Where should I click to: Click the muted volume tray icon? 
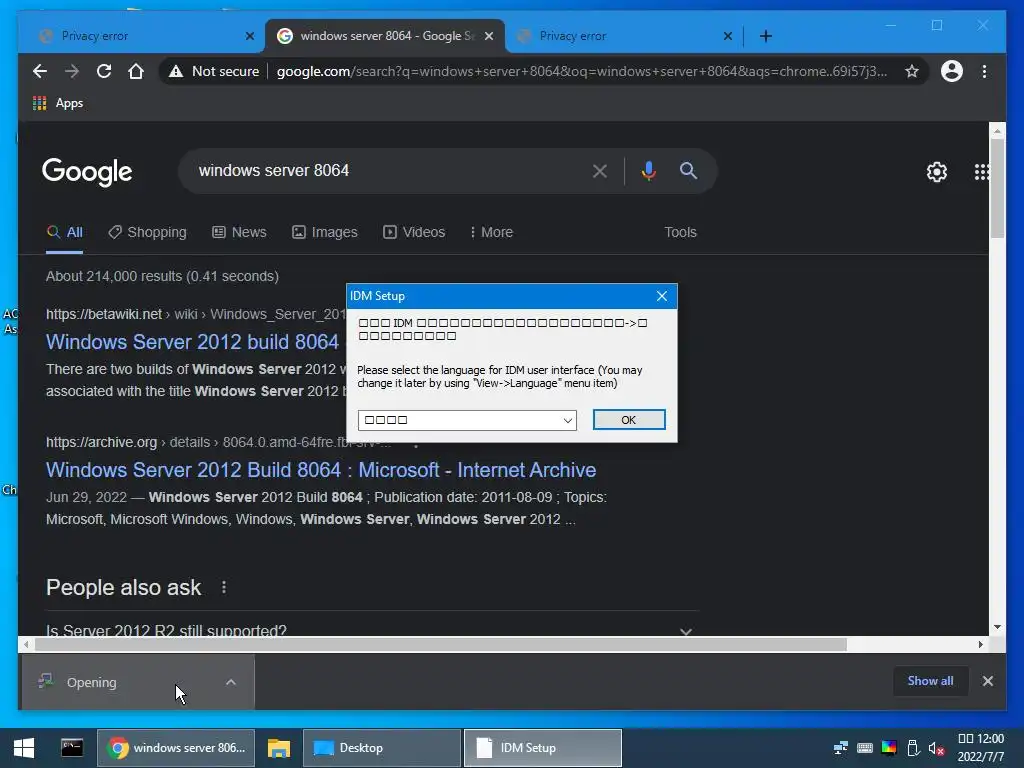(936, 748)
